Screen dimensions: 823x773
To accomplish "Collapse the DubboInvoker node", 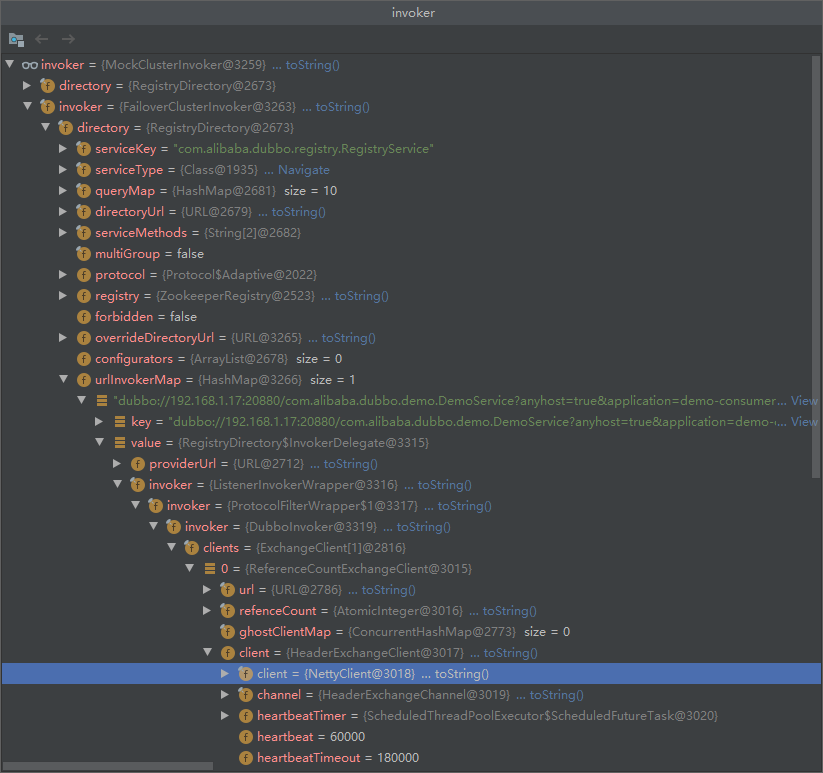I will (153, 526).
